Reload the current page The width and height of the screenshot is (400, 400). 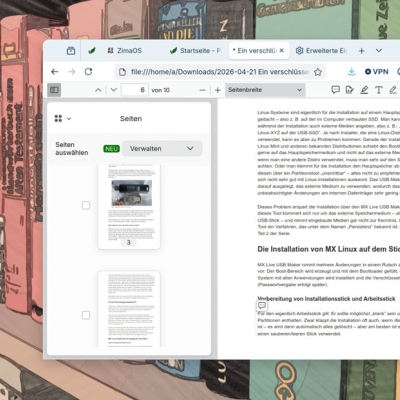click(x=88, y=72)
